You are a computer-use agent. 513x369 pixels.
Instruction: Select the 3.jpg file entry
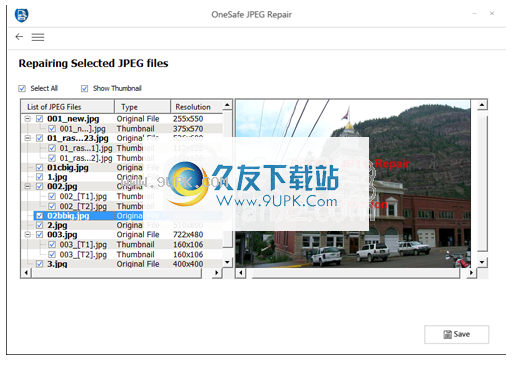[x=57, y=264]
